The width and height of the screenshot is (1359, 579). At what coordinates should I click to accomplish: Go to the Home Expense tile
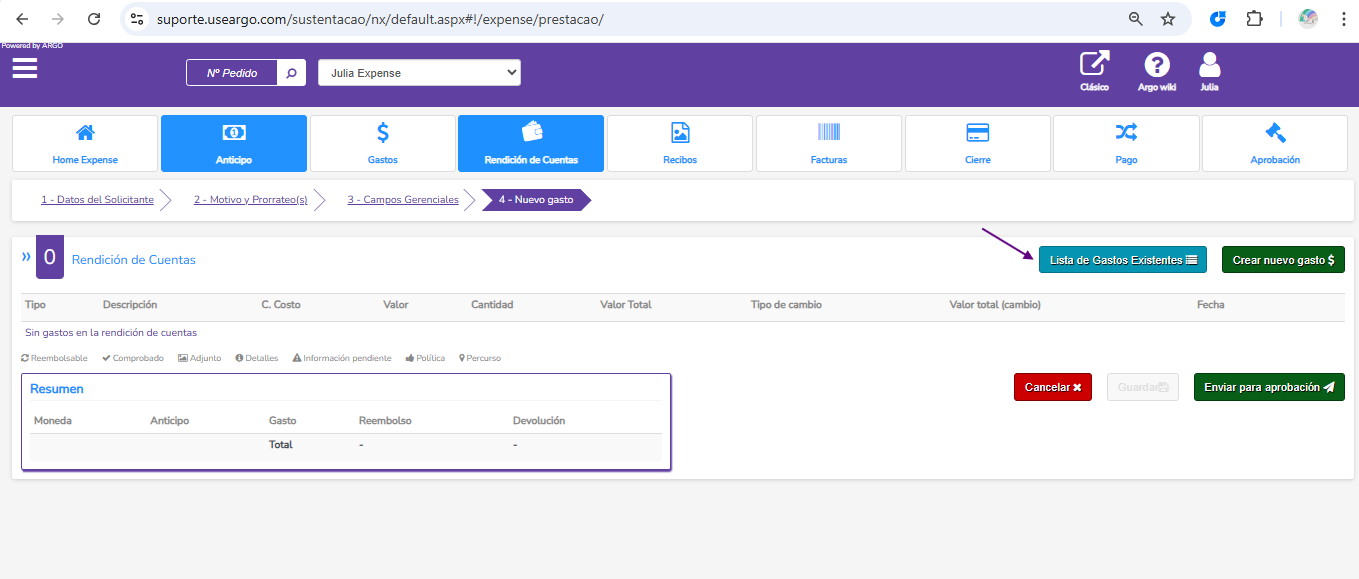(85, 143)
